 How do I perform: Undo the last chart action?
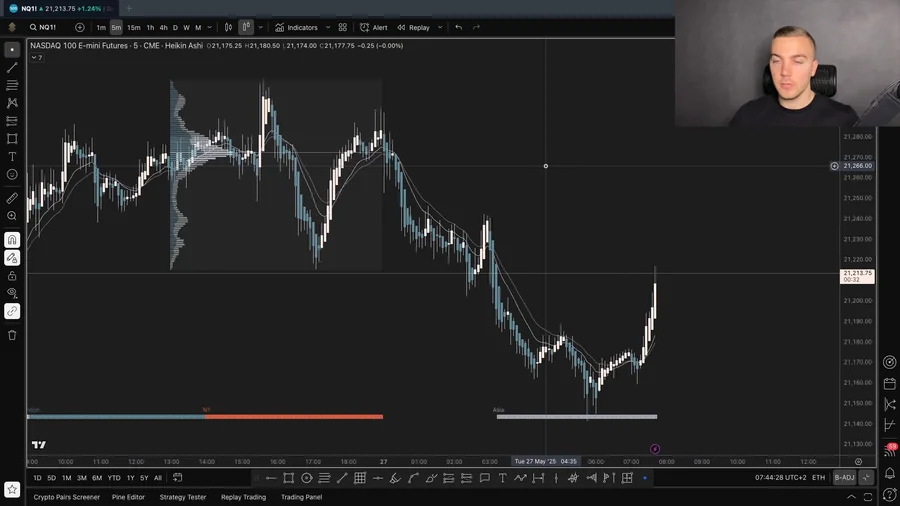pyautogui.click(x=458, y=28)
